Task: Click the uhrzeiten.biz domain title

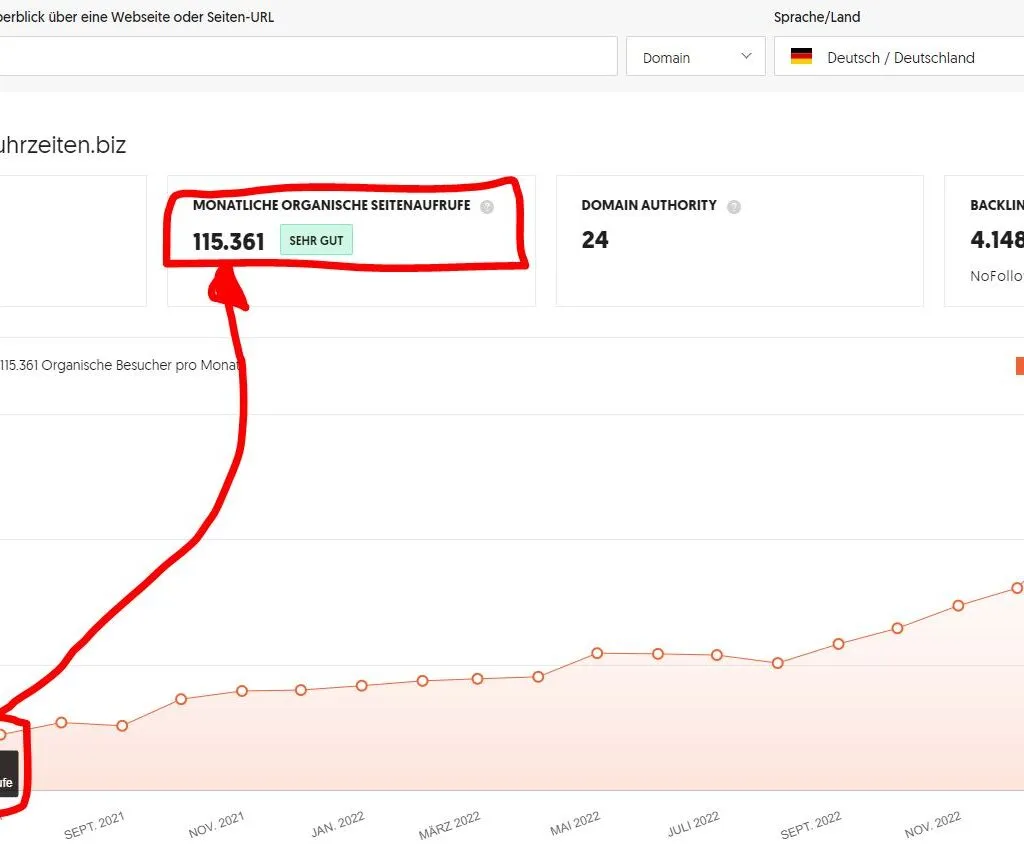Action: coord(63,144)
